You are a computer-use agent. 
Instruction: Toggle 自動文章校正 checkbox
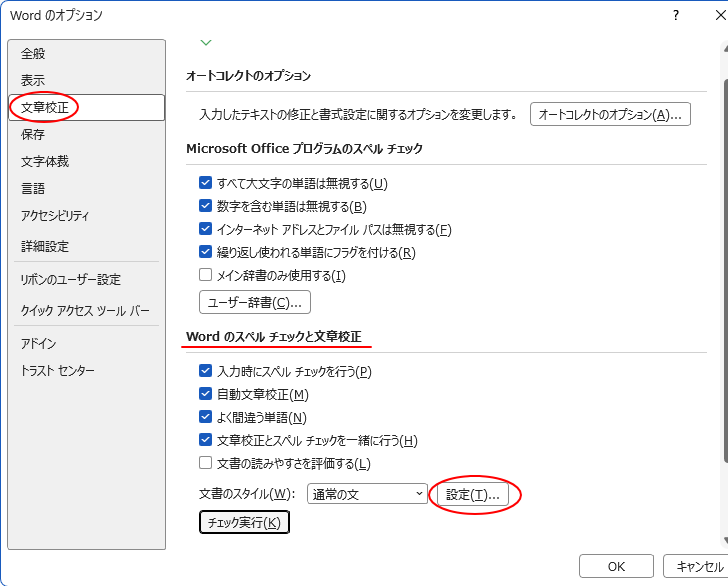pos(205,394)
